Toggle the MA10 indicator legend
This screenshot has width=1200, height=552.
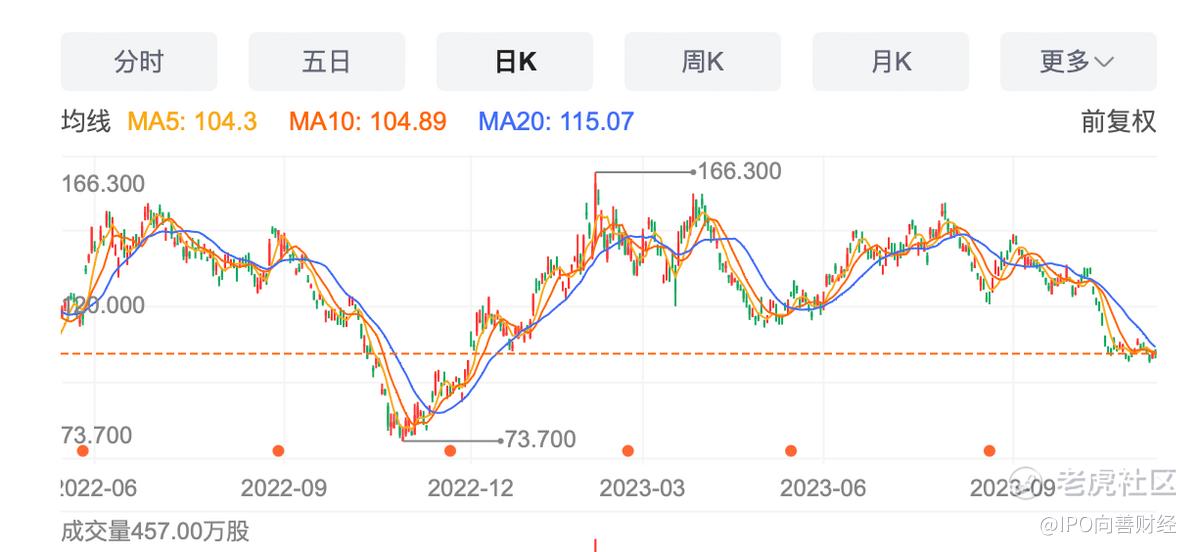[x=367, y=122]
